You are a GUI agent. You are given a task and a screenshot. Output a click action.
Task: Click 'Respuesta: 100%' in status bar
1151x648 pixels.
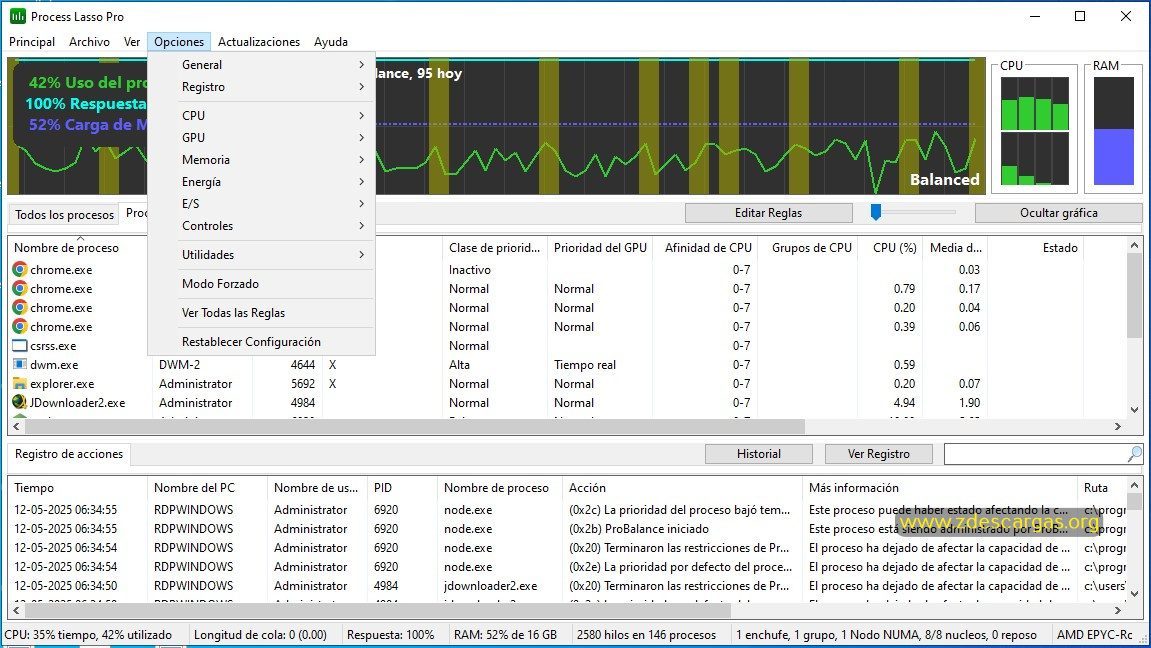(x=391, y=635)
